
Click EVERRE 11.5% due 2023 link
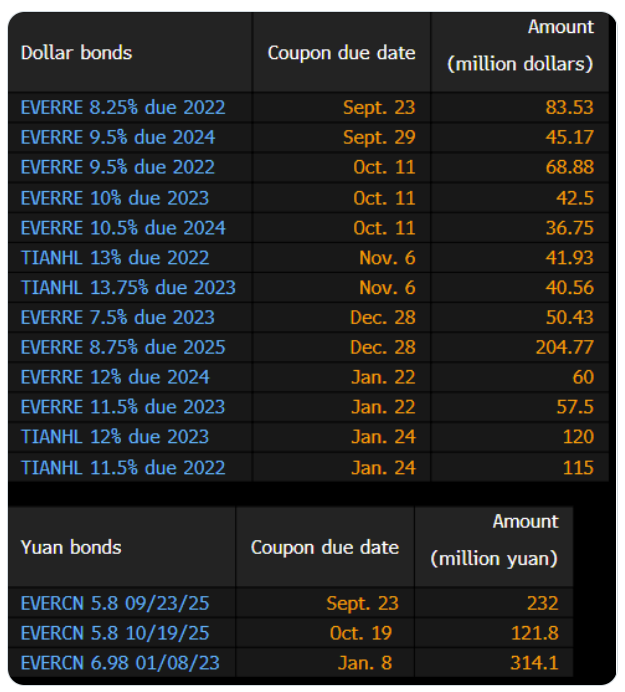coord(123,407)
